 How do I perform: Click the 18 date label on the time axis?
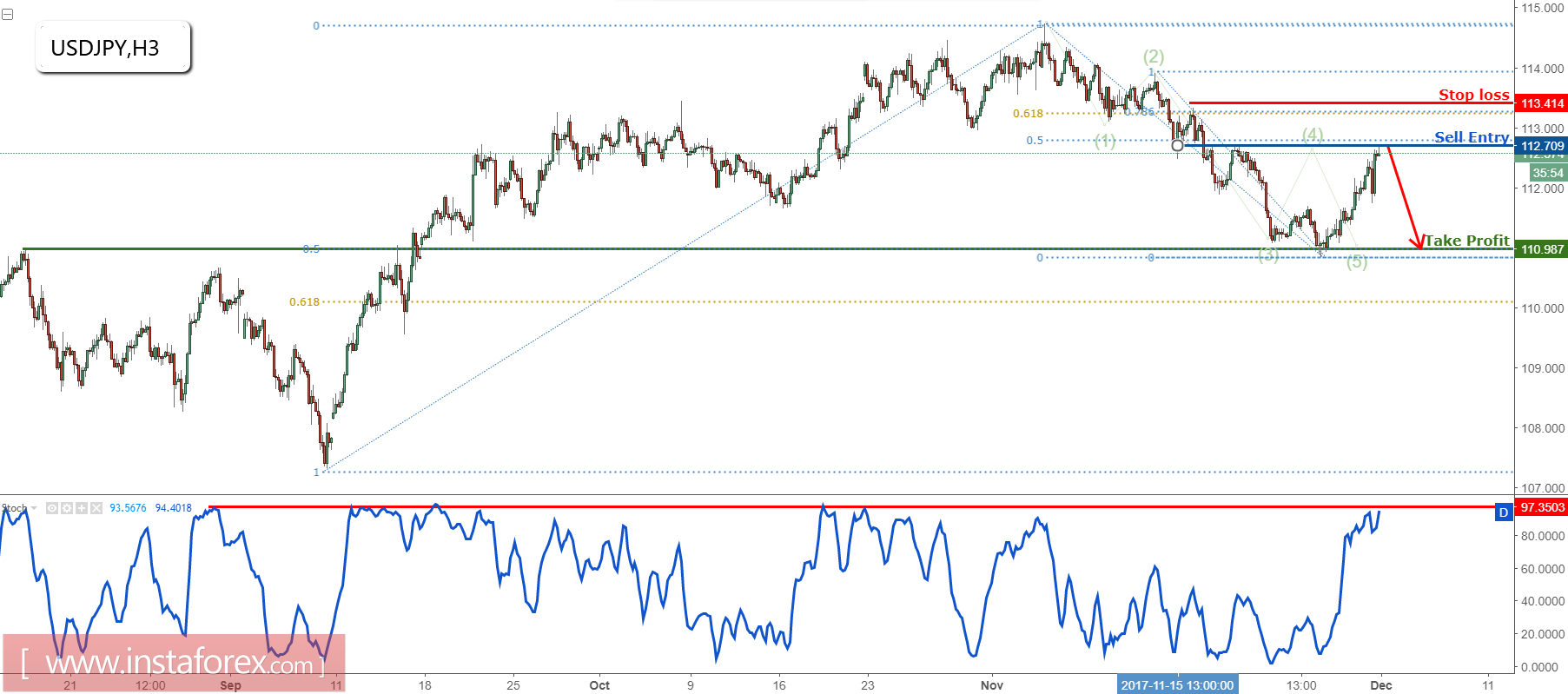point(425,685)
